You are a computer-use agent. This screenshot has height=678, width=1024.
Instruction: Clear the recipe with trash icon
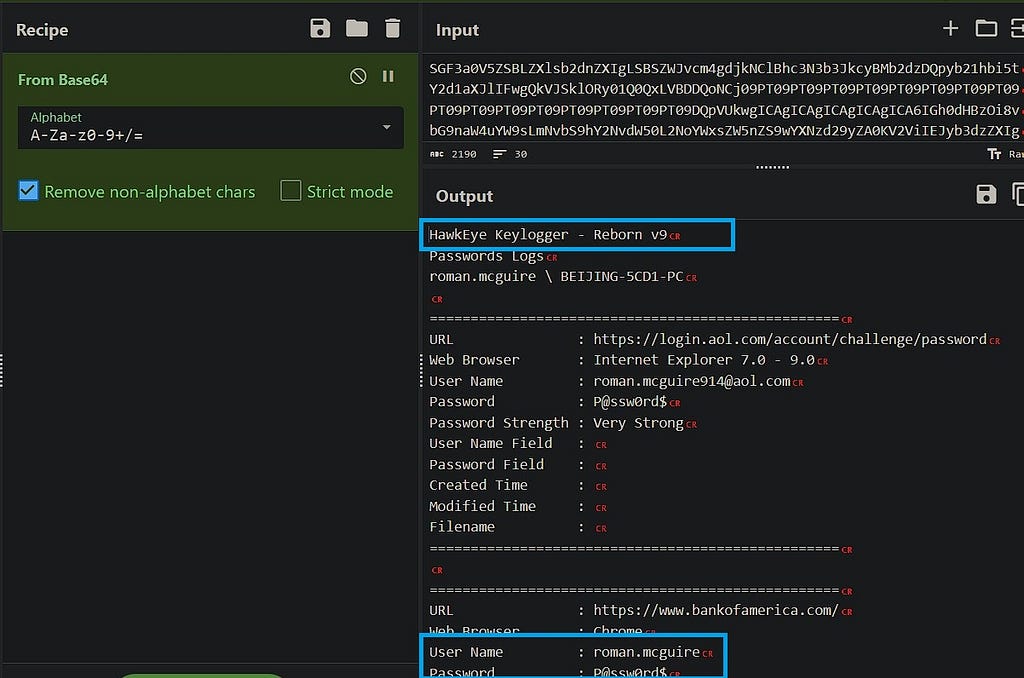tap(392, 28)
